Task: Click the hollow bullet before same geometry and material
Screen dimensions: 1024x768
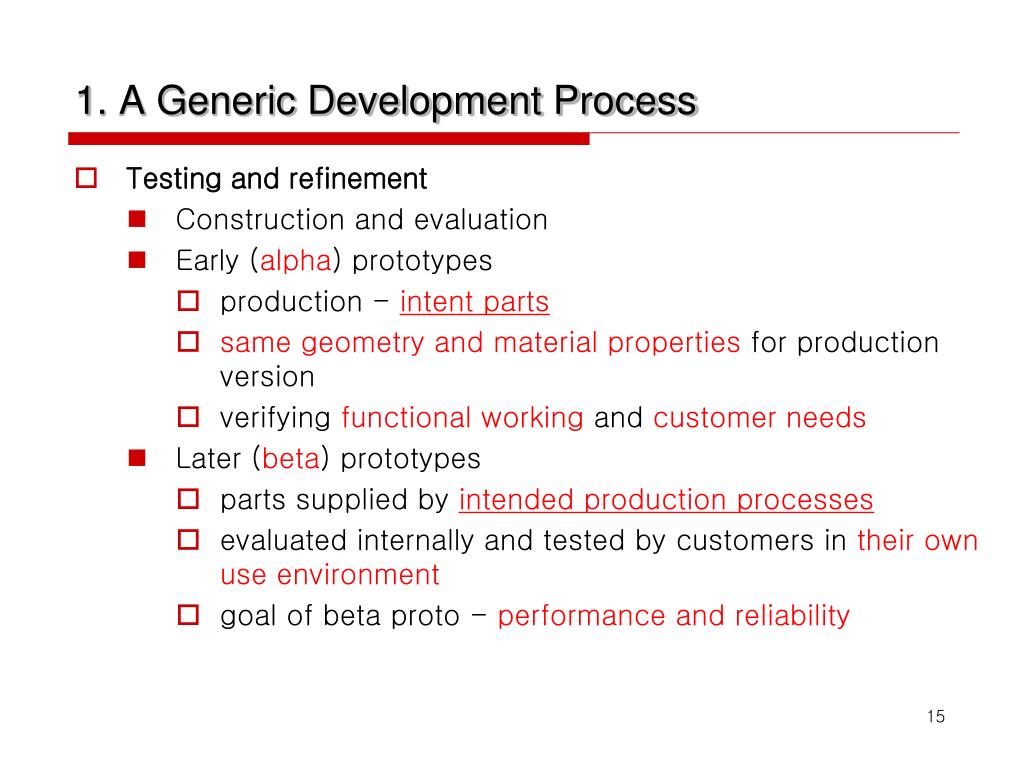Action: point(188,342)
